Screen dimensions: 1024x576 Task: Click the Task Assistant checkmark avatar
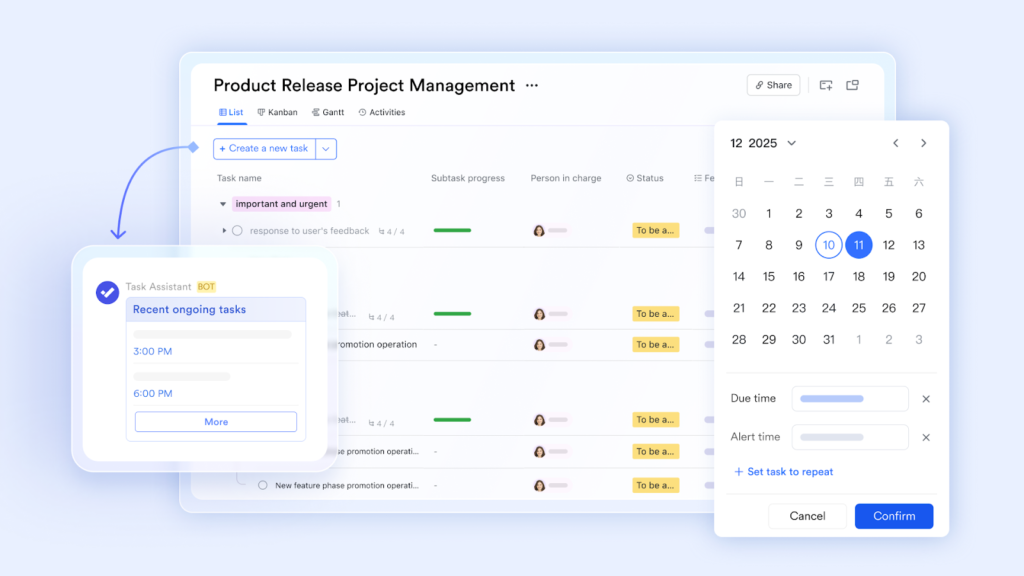click(x=107, y=292)
